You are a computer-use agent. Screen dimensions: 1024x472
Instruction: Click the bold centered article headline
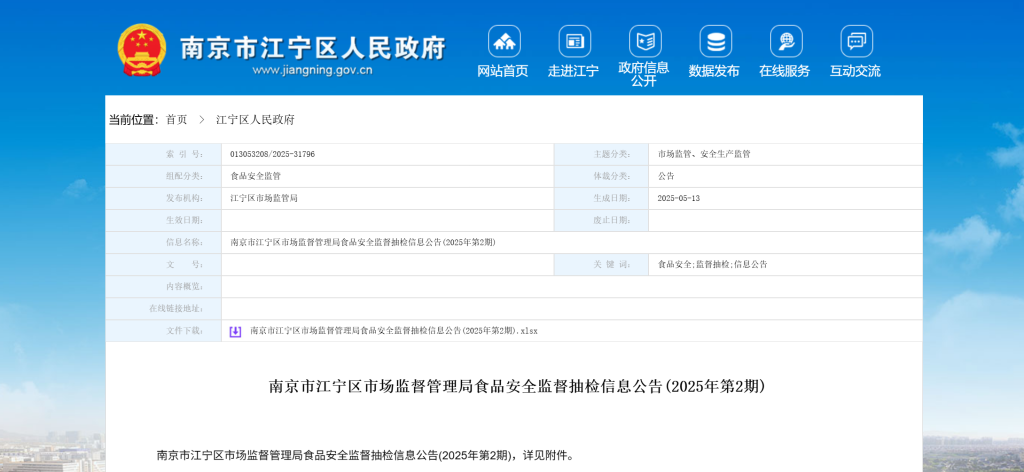[x=516, y=386]
